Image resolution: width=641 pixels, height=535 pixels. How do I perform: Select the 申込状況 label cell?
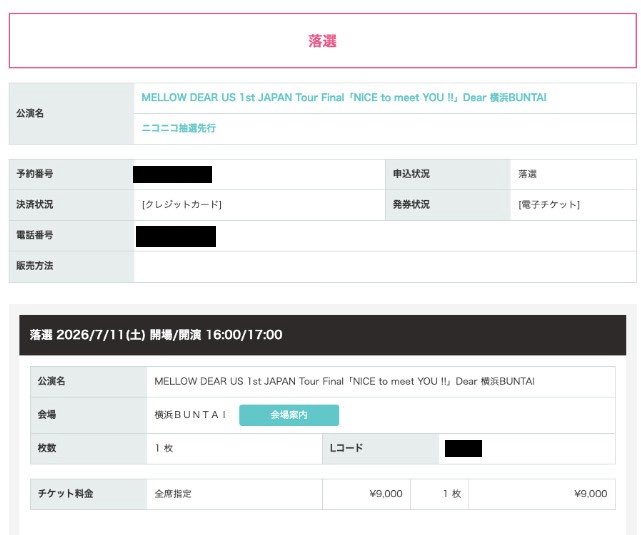coord(448,174)
